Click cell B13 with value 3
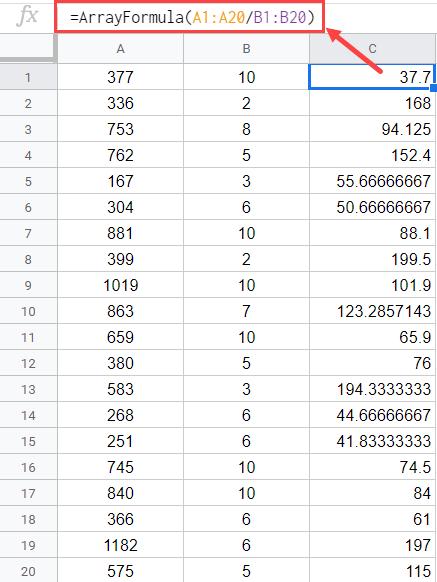 pyautogui.click(x=246, y=389)
